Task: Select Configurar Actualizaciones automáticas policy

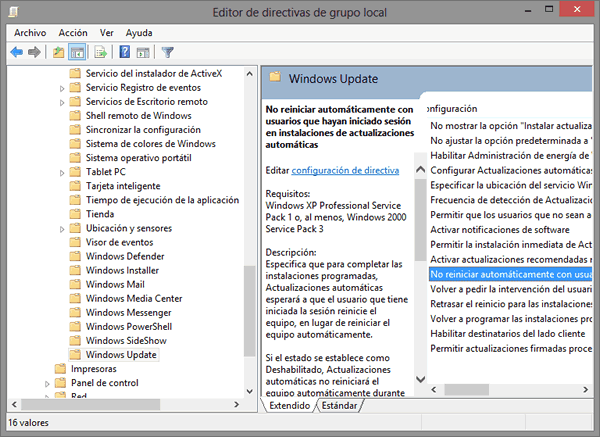Action: pyautogui.click(x=510, y=170)
